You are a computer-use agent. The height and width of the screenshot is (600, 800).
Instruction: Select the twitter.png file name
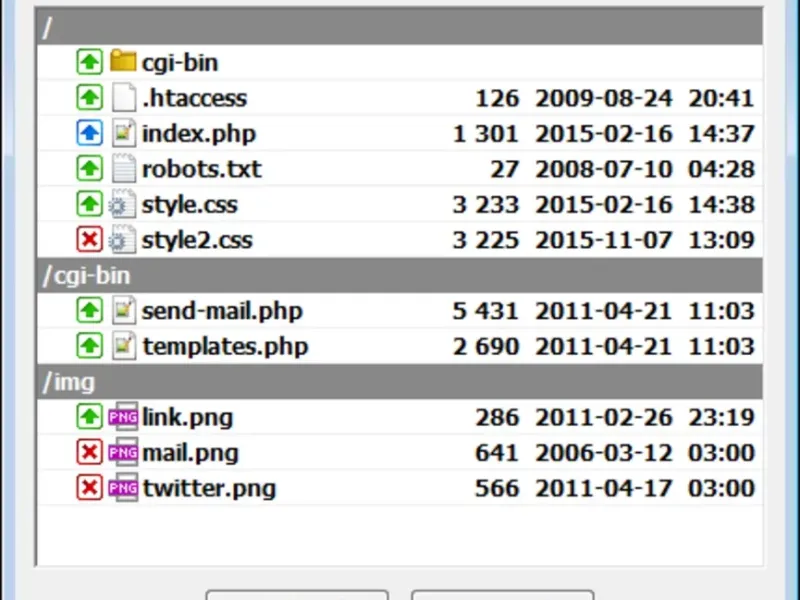tap(208, 488)
